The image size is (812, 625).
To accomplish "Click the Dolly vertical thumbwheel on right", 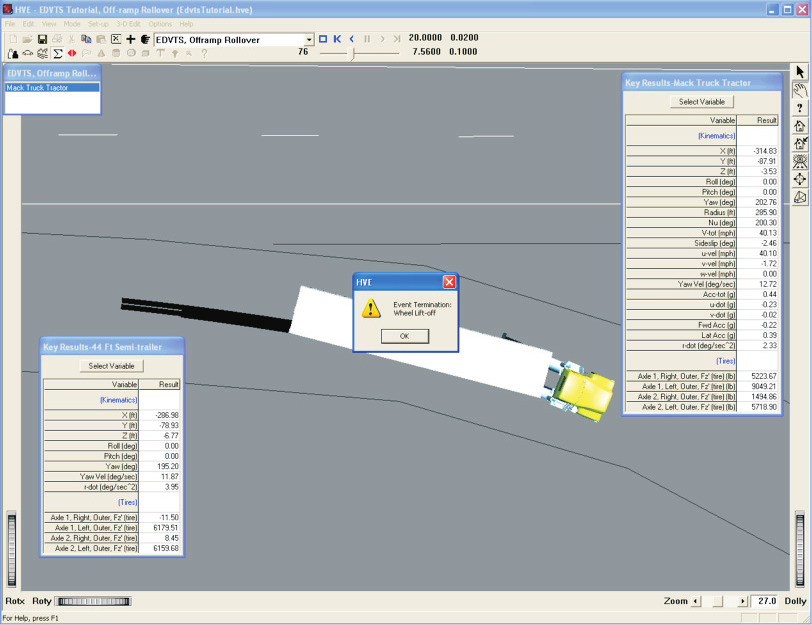I will click(800, 549).
